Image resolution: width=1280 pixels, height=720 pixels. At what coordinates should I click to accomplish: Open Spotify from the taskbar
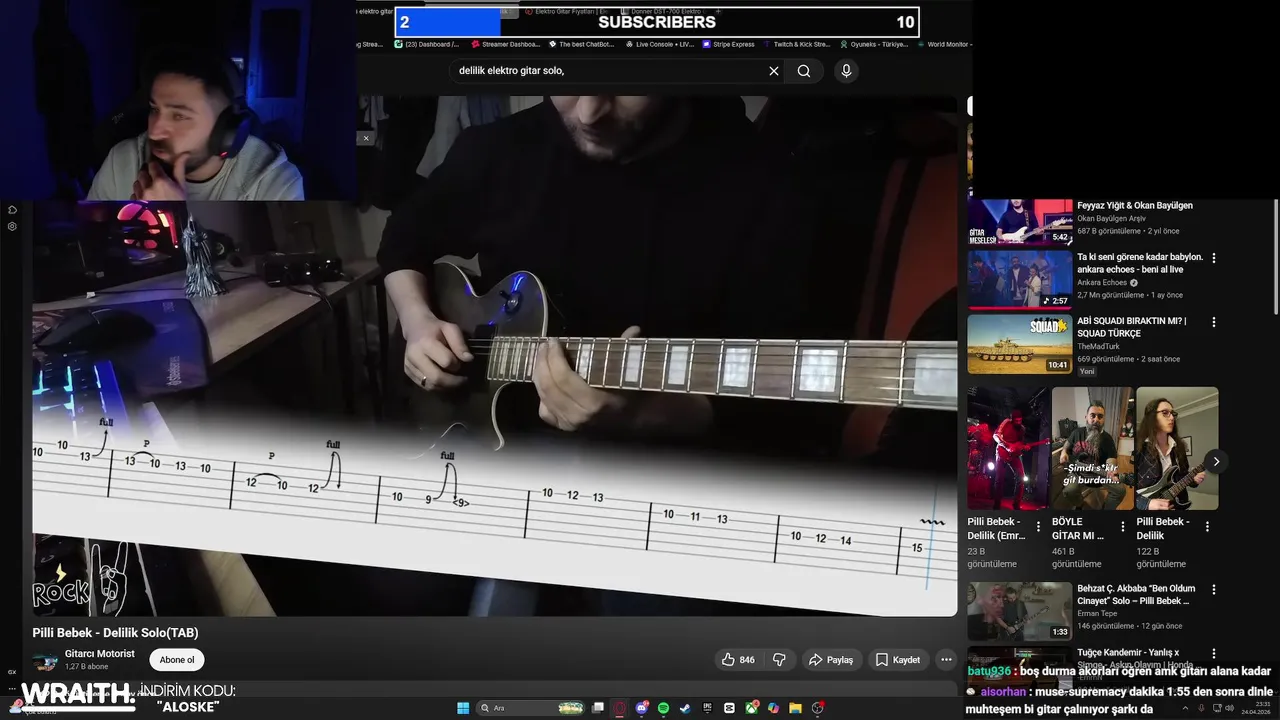coord(663,708)
